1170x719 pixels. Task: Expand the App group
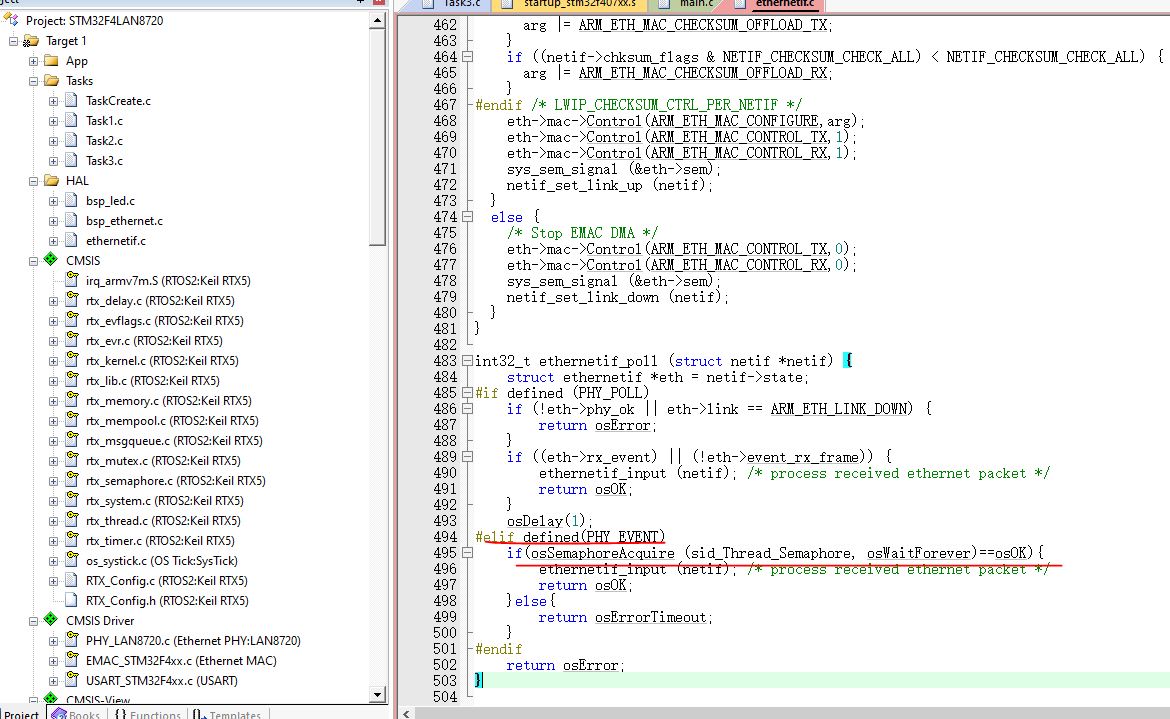pyautogui.click(x=34, y=61)
